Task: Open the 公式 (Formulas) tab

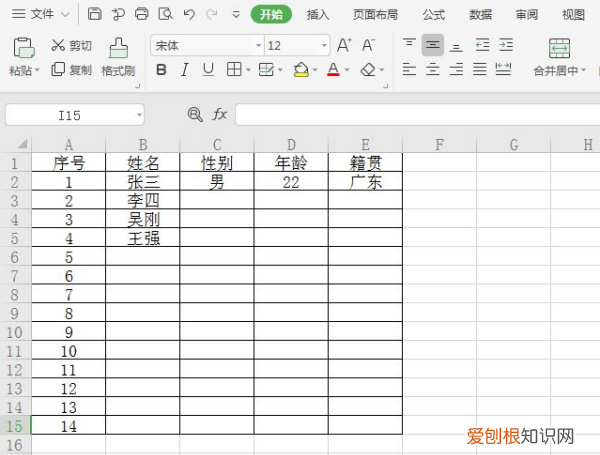Action: [x=434, y=15]
